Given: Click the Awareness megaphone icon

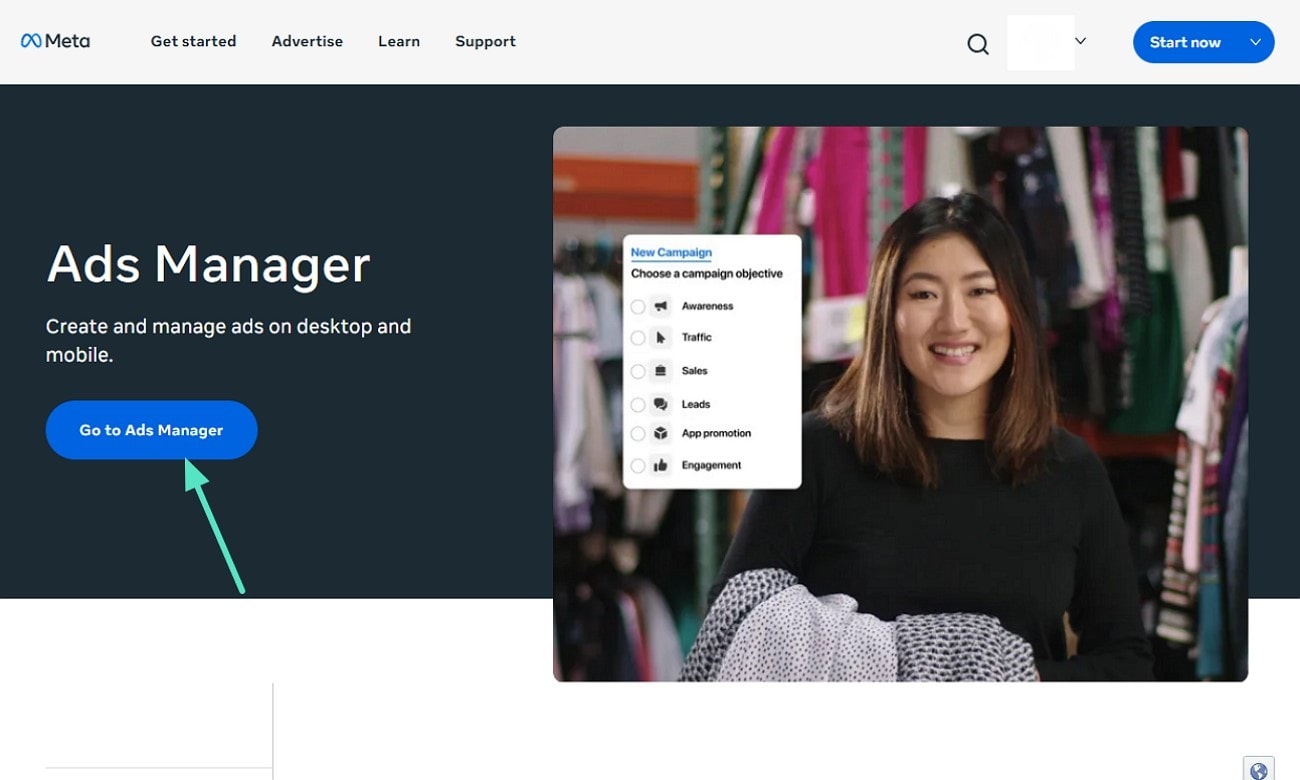Looking at the screenshot, I should click(660, 306).
